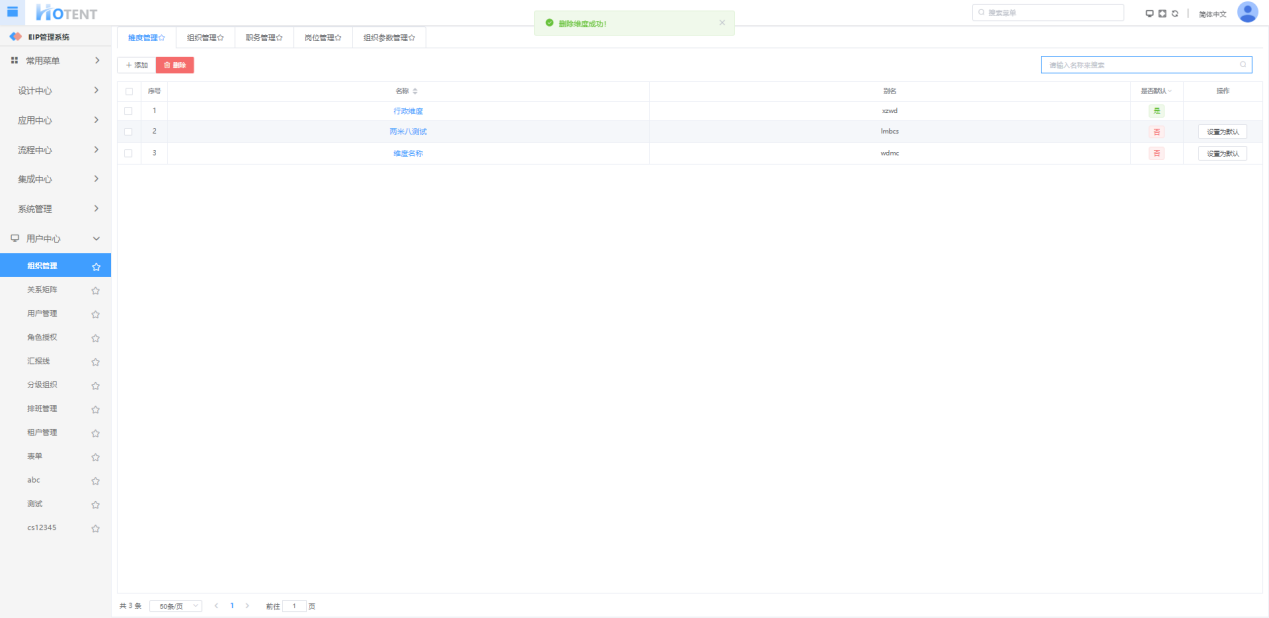Focus the 搜索菜单 search field

pos(1048,13)
